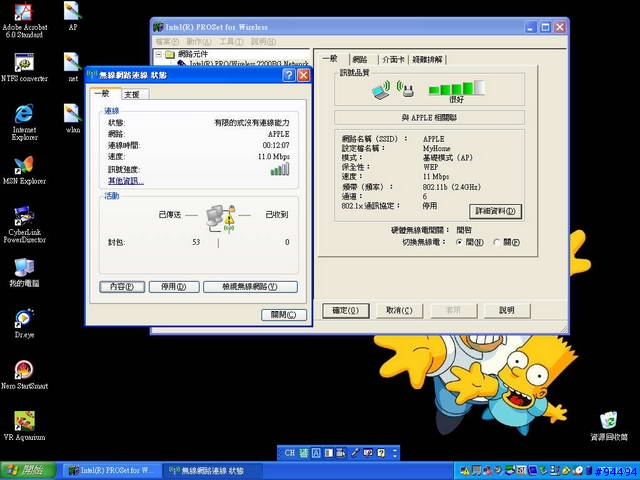This screenshot has width=640, height=480.
Task: Open Internet Explorer desktop shortcut
Action: click(x=24, y=122)
